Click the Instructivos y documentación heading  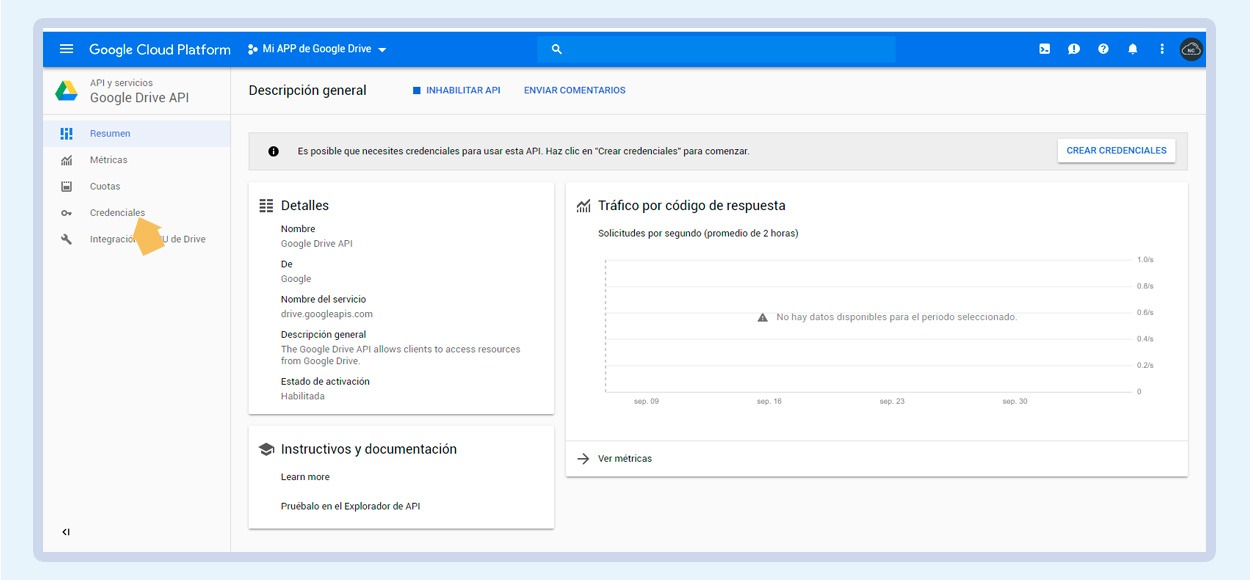369,450
